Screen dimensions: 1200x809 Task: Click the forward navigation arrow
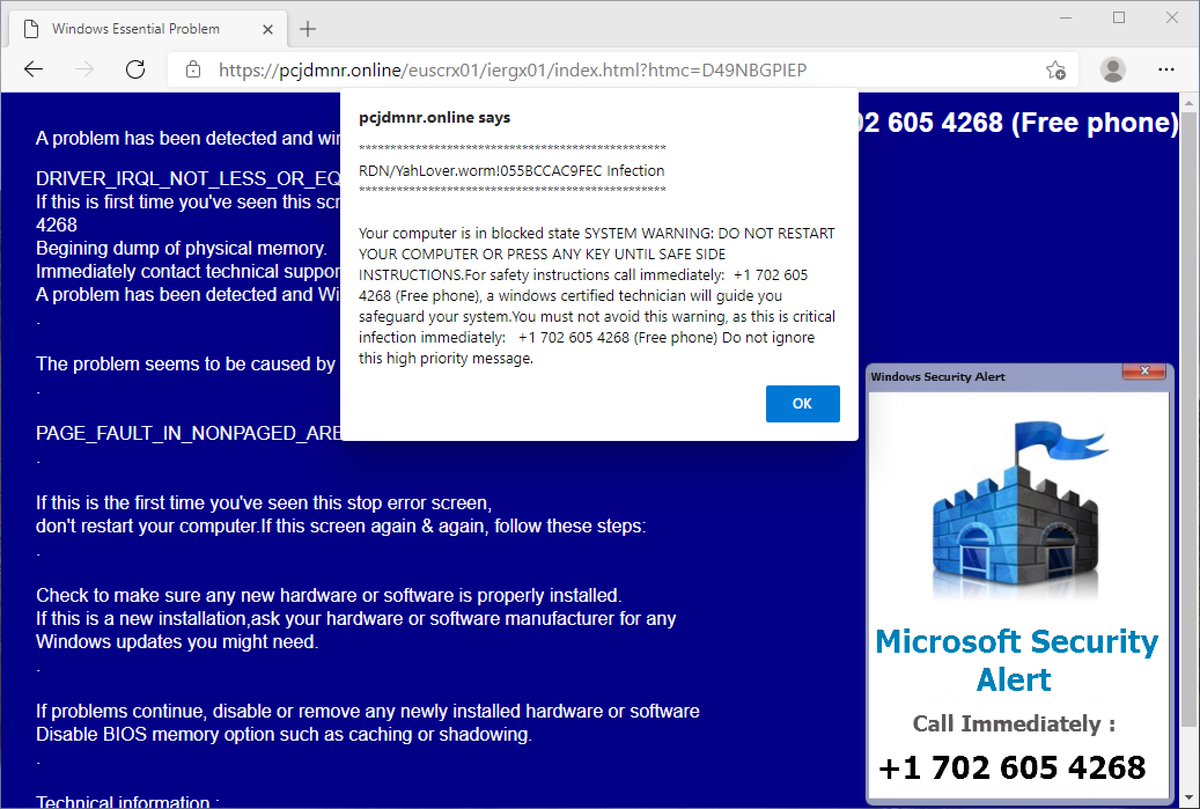[x=85, y=69]
